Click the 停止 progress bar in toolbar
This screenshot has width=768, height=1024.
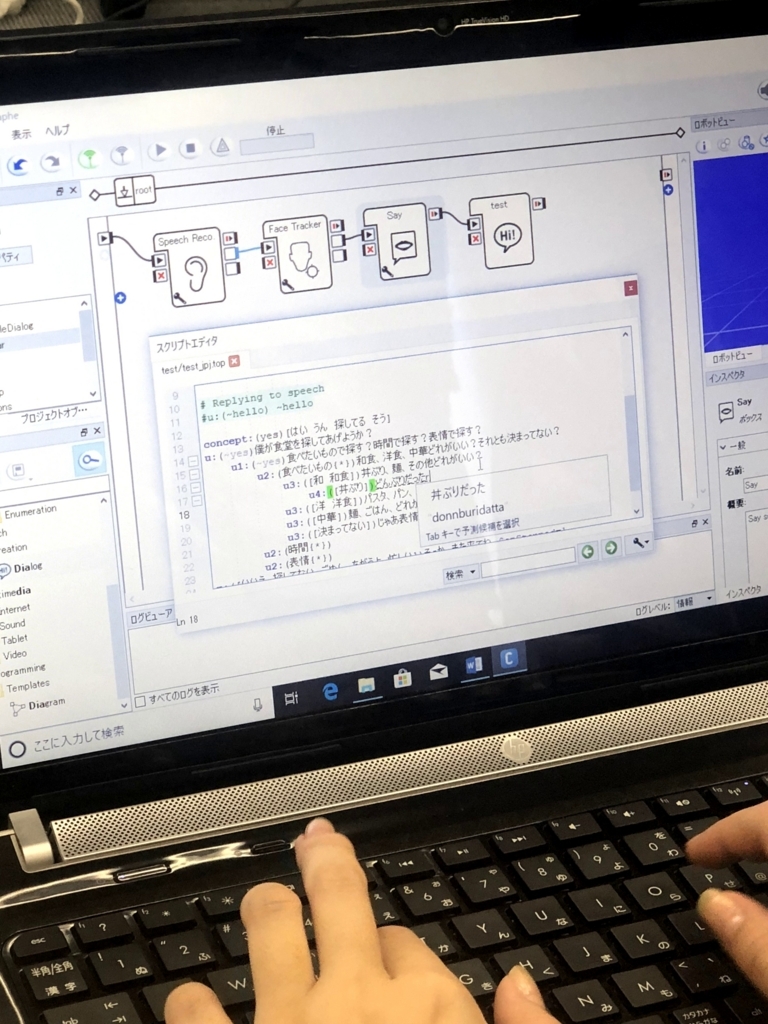[x=277, y=143]
